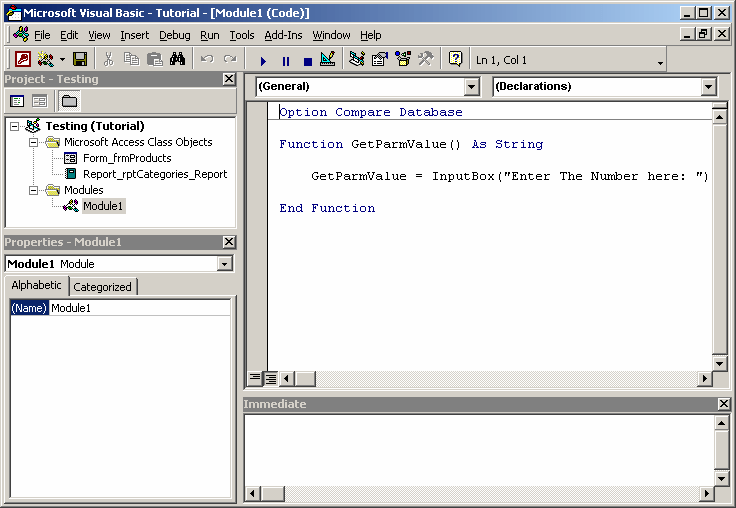Viewport: 736px width, 508px height.
Task: Click the code line End Function
Action: coord(327,208)
